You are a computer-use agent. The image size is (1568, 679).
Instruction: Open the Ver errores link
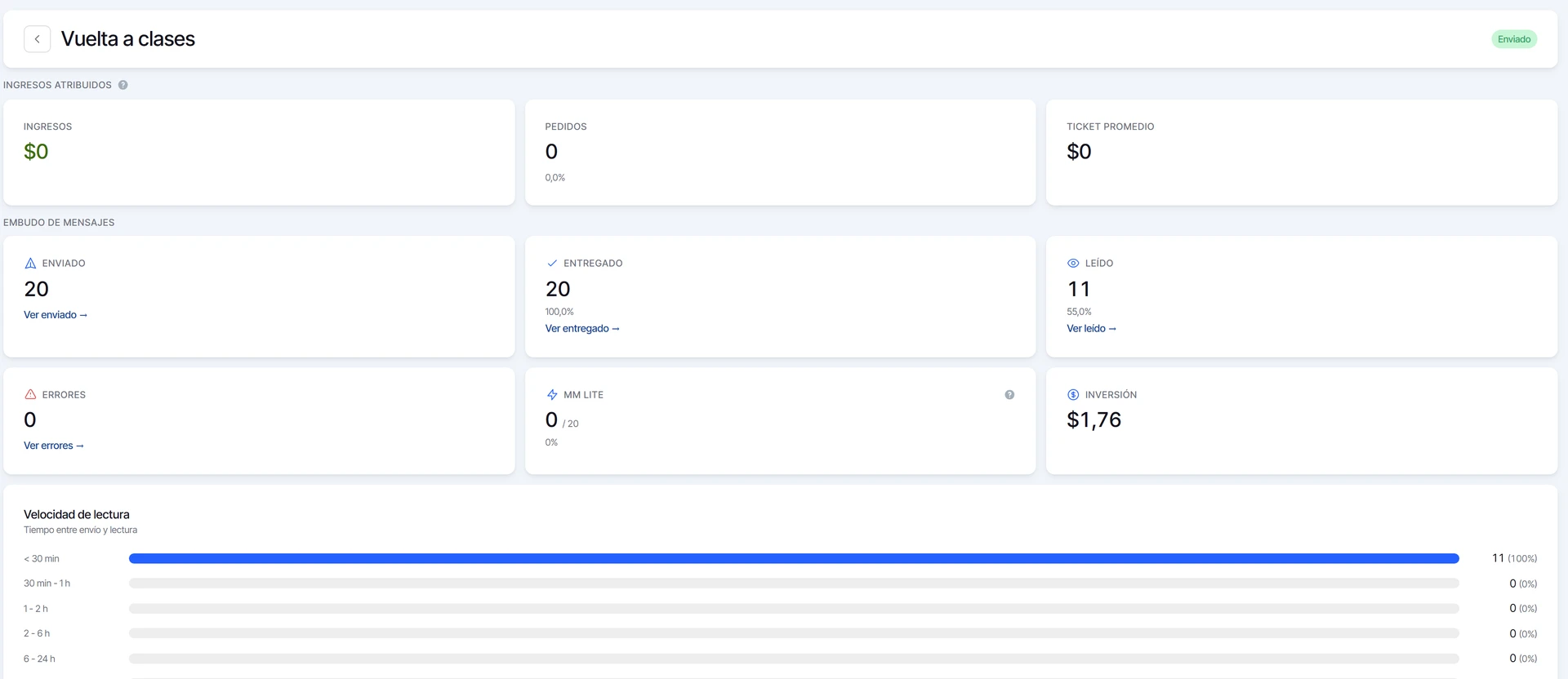(54, 446)
